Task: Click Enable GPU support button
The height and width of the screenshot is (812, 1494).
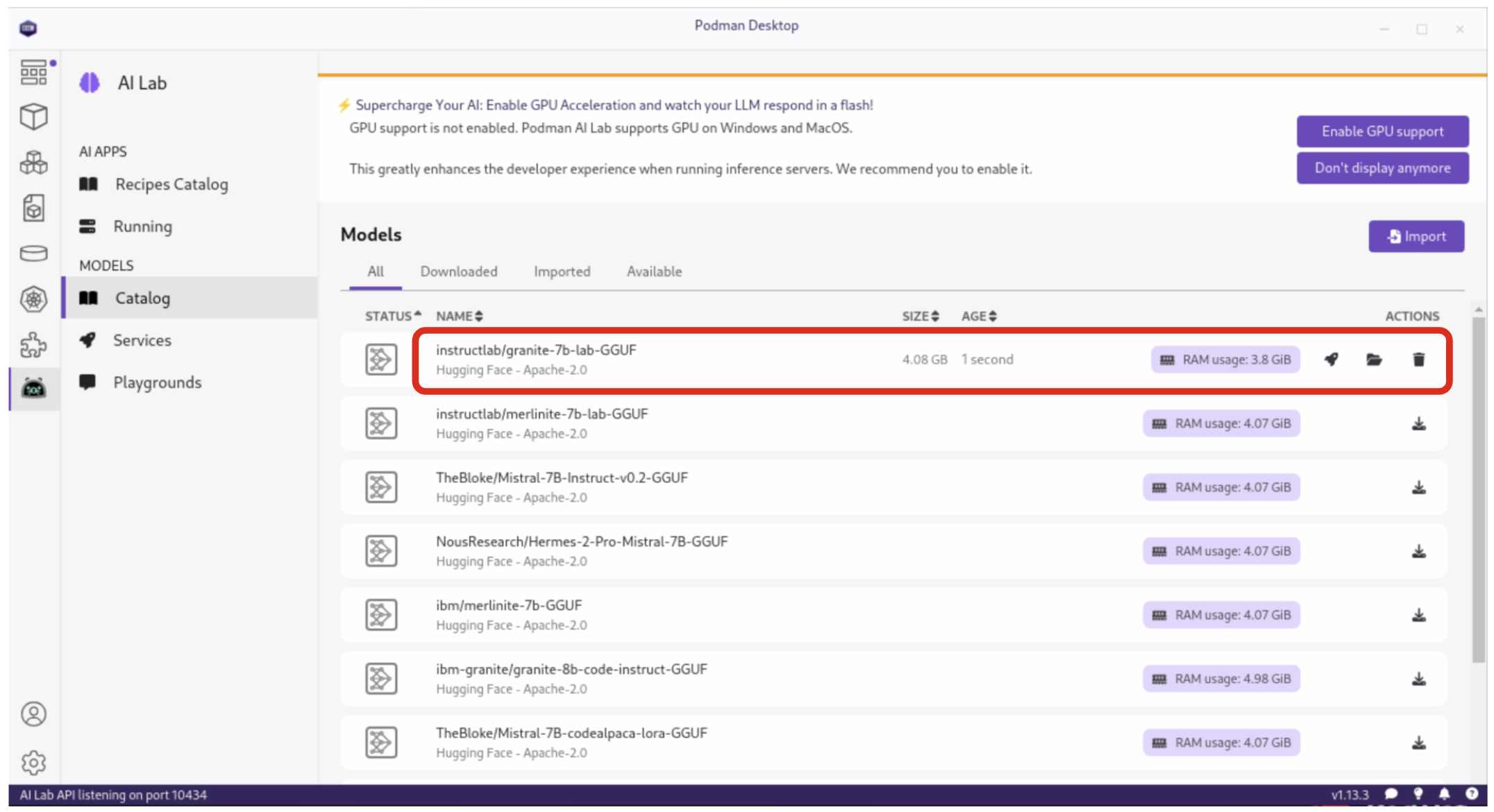Action: click(x=1382, y=131)
